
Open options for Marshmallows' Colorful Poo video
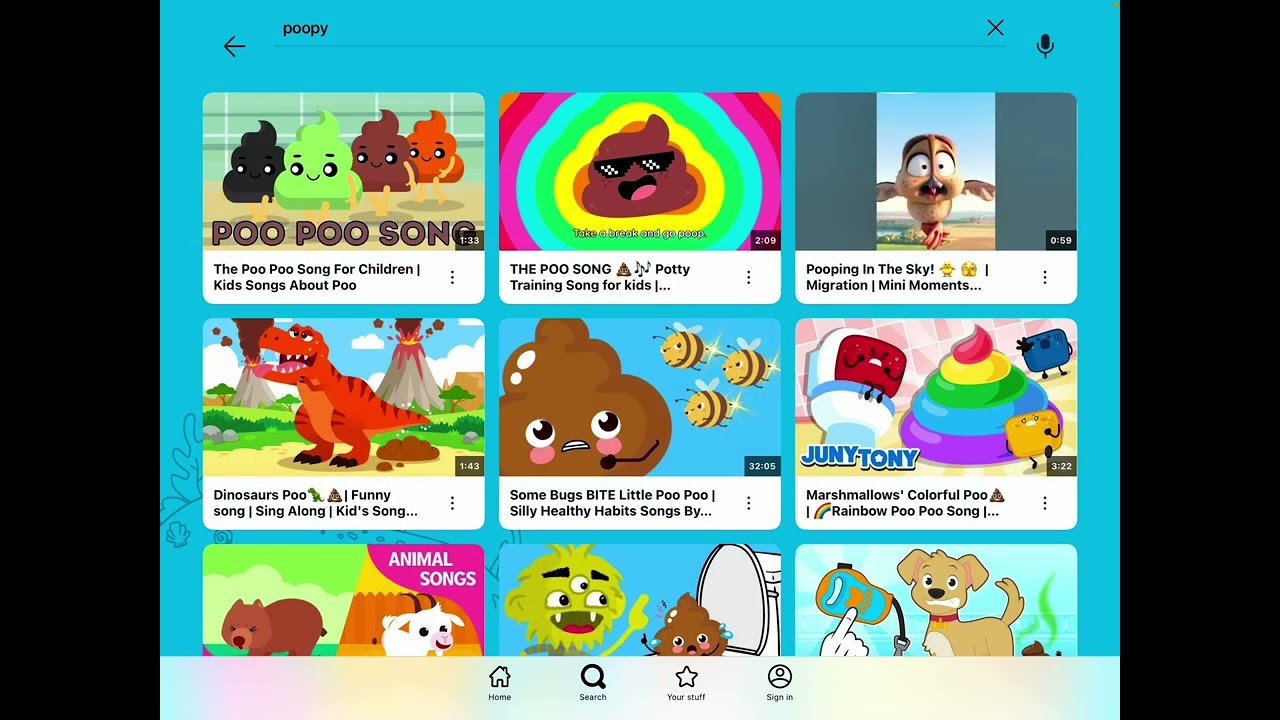click(1045, 503)
